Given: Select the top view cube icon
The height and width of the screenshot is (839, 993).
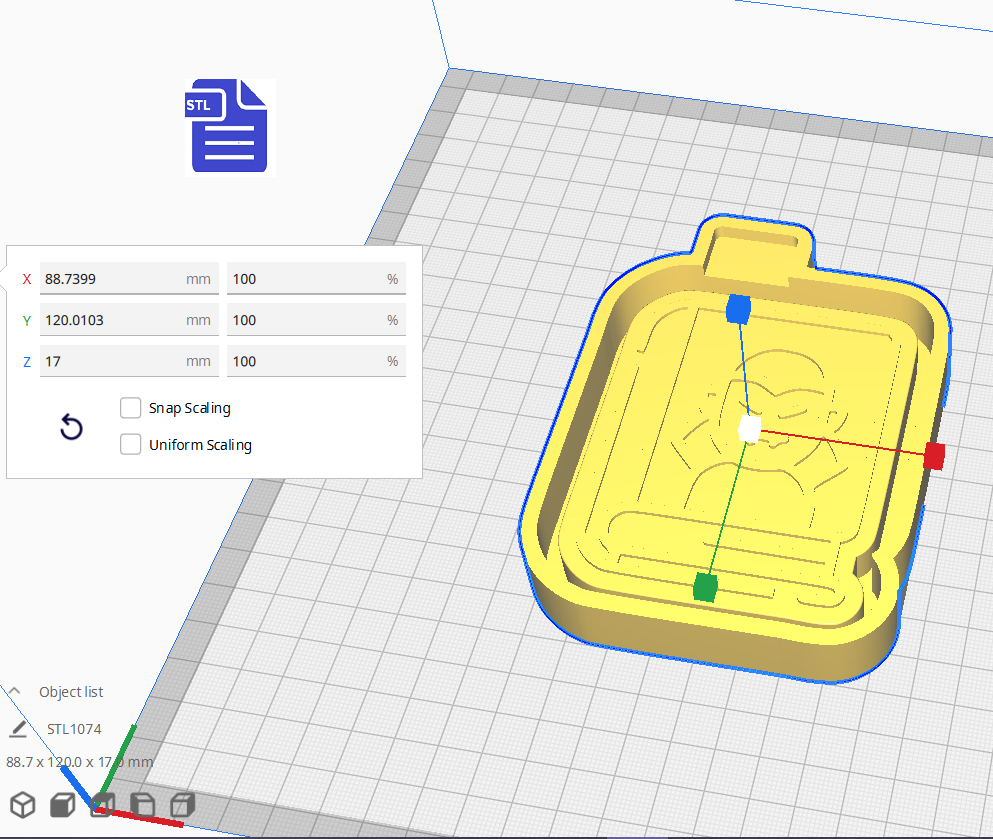Looking at the screenshot, I should [x=102, y=805].
